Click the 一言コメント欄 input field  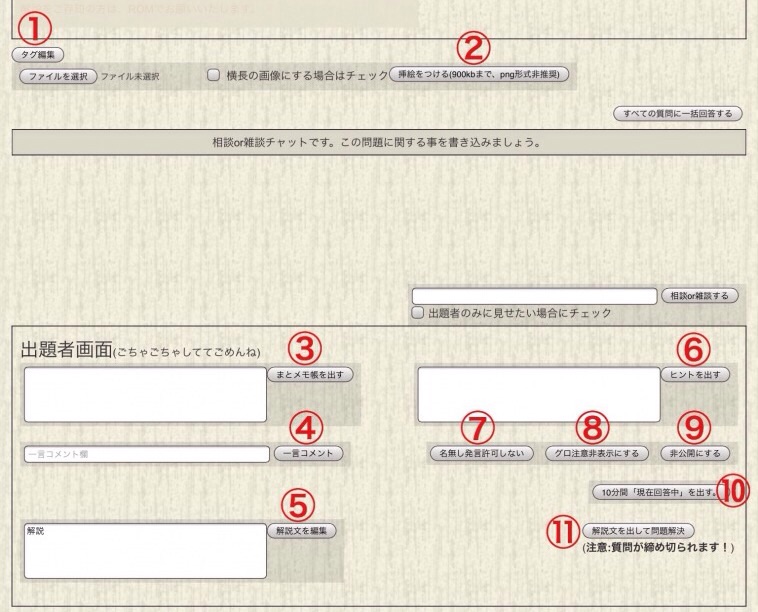click(145, 454)
